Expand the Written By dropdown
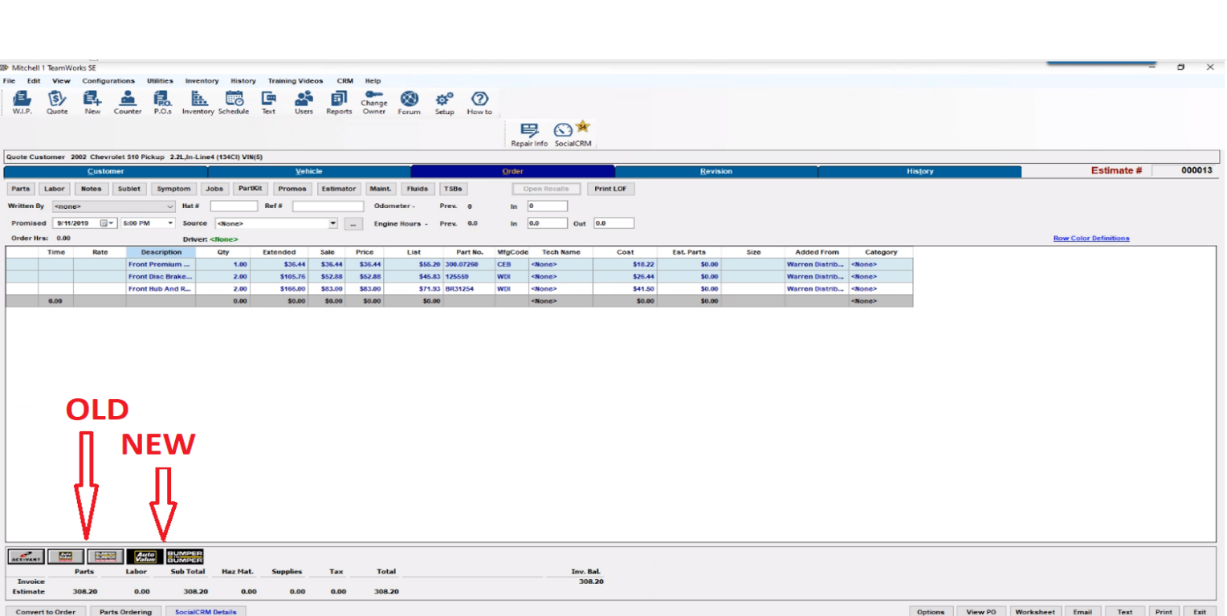This screenshot has height=616, width=1227. click(x=170, y=206)
